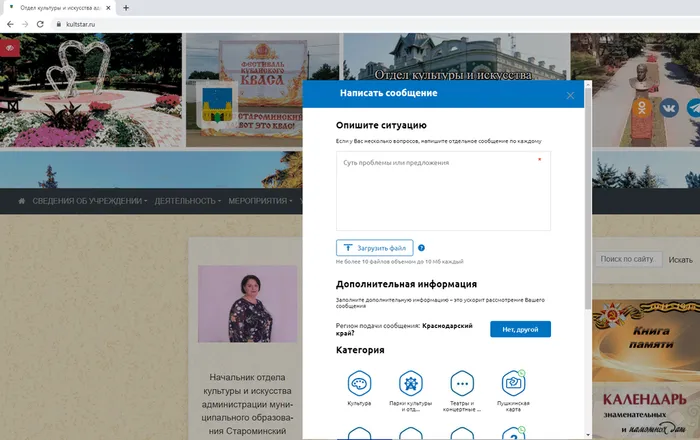
Task: Click the Начальник отдела культуры caption text
Action: 247,404
